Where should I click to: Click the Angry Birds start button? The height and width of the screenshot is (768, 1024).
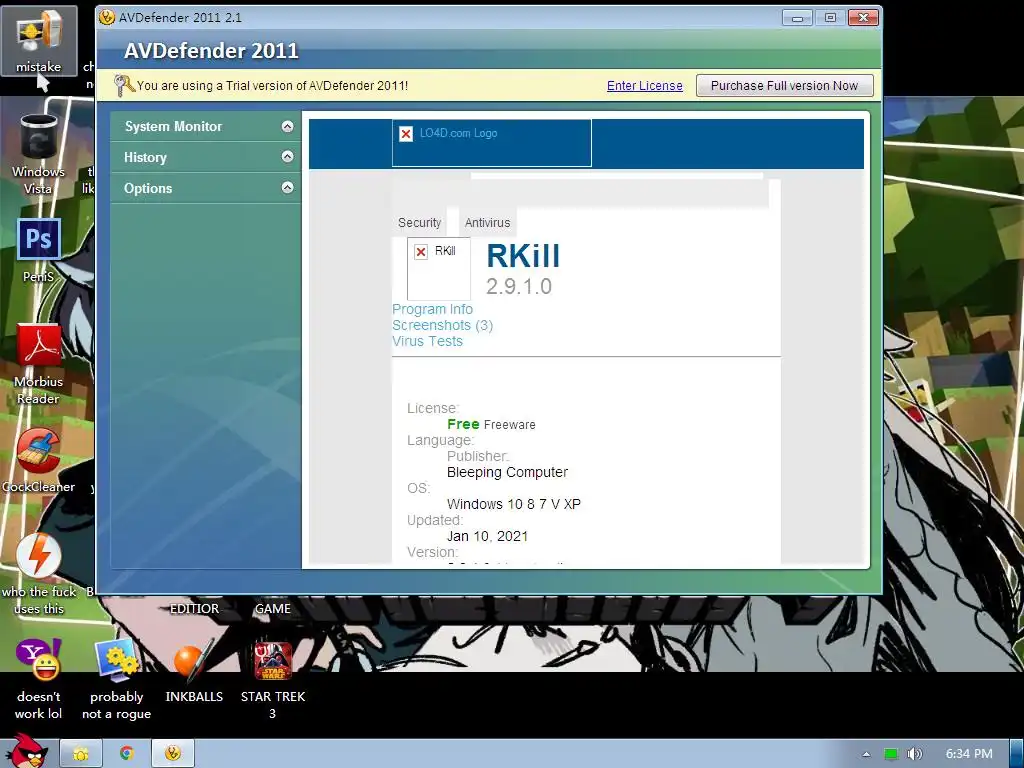(x=26, y=751)
